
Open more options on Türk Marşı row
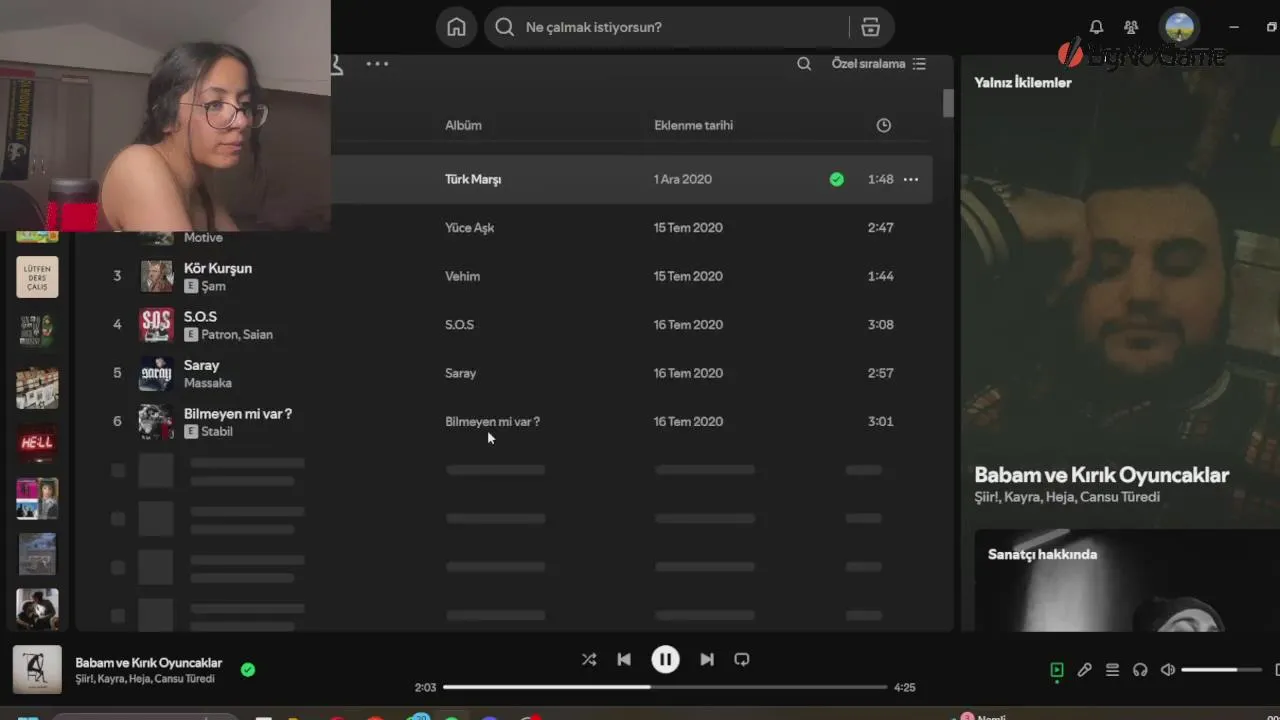pos(910,179)
